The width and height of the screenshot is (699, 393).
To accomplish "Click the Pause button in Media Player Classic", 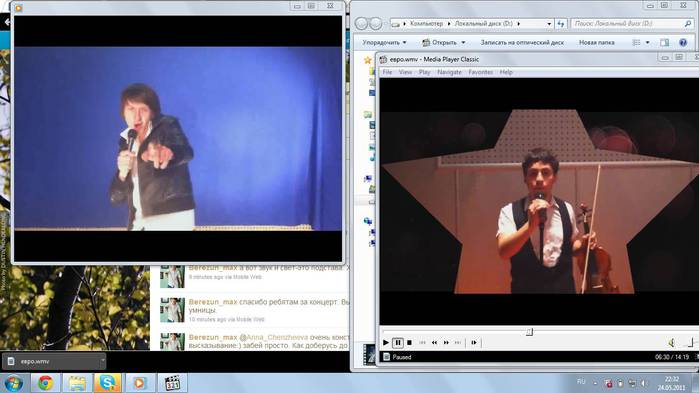I will click(398, 343).
